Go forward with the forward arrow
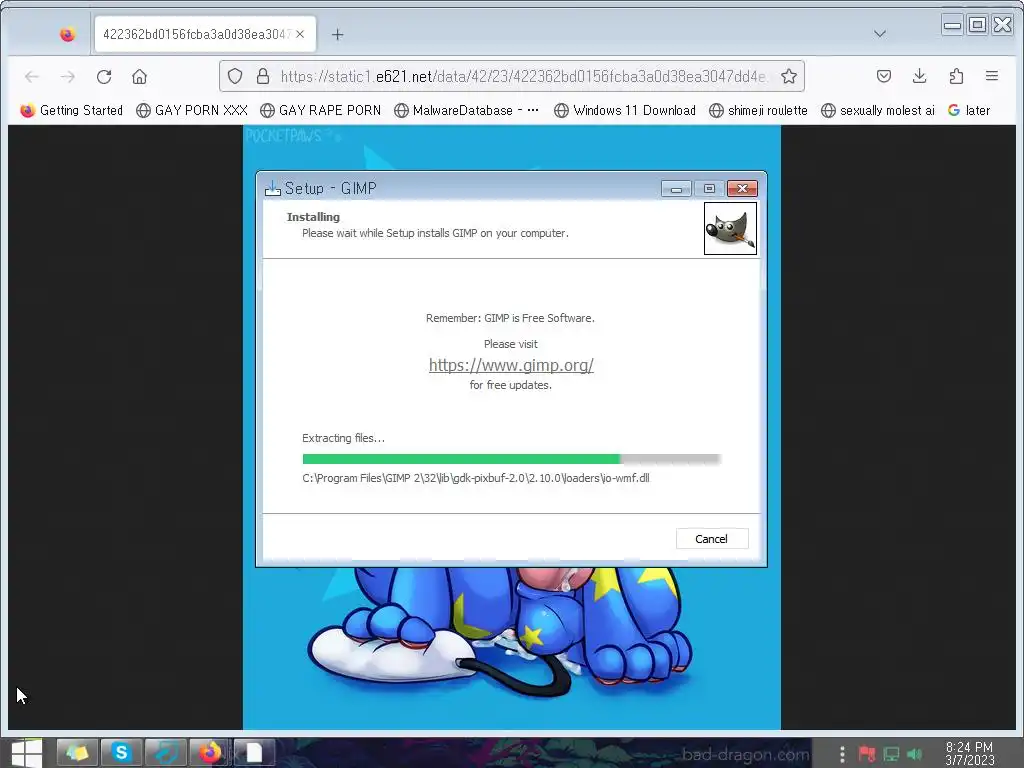This screenshot has height=768, width=1024. 68,76
